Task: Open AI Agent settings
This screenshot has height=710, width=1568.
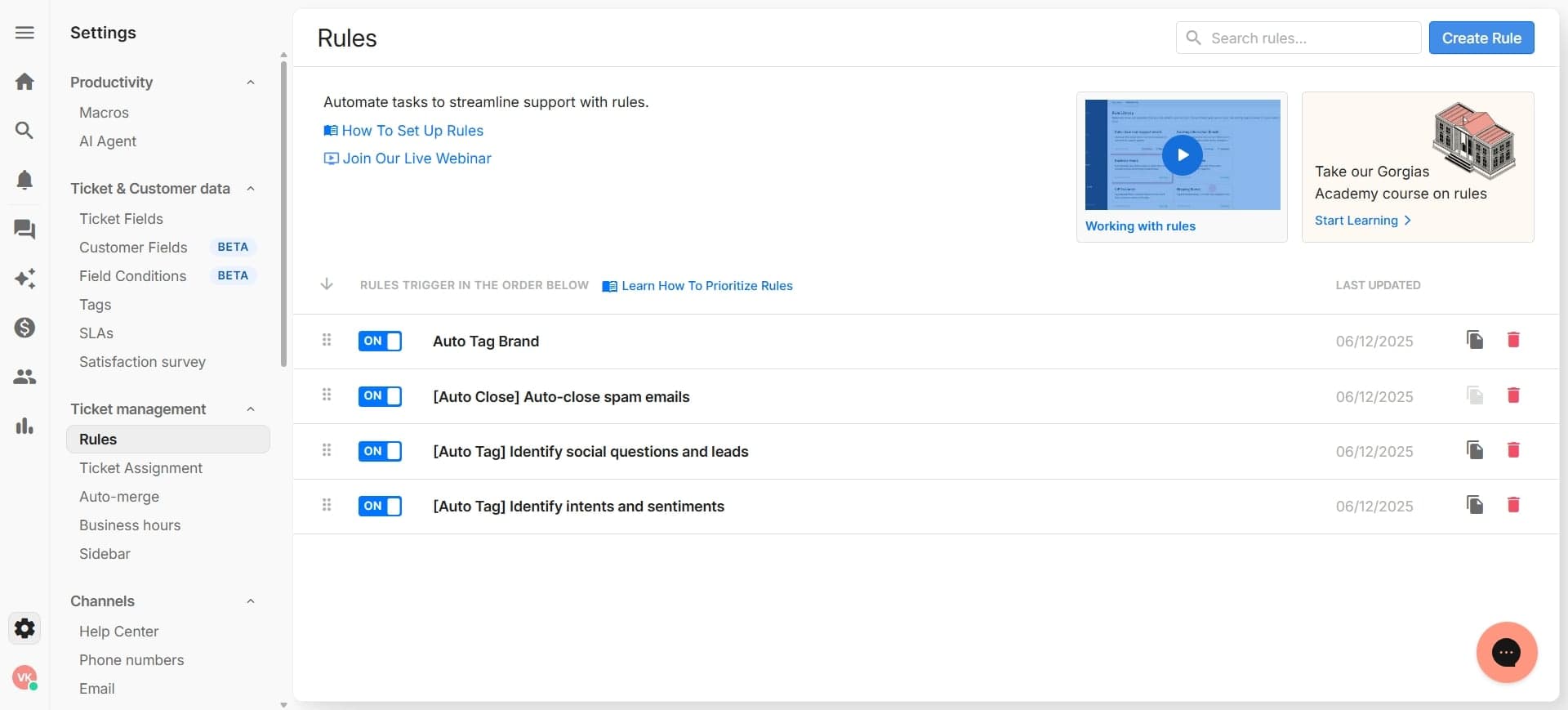Action: [108, 141]
